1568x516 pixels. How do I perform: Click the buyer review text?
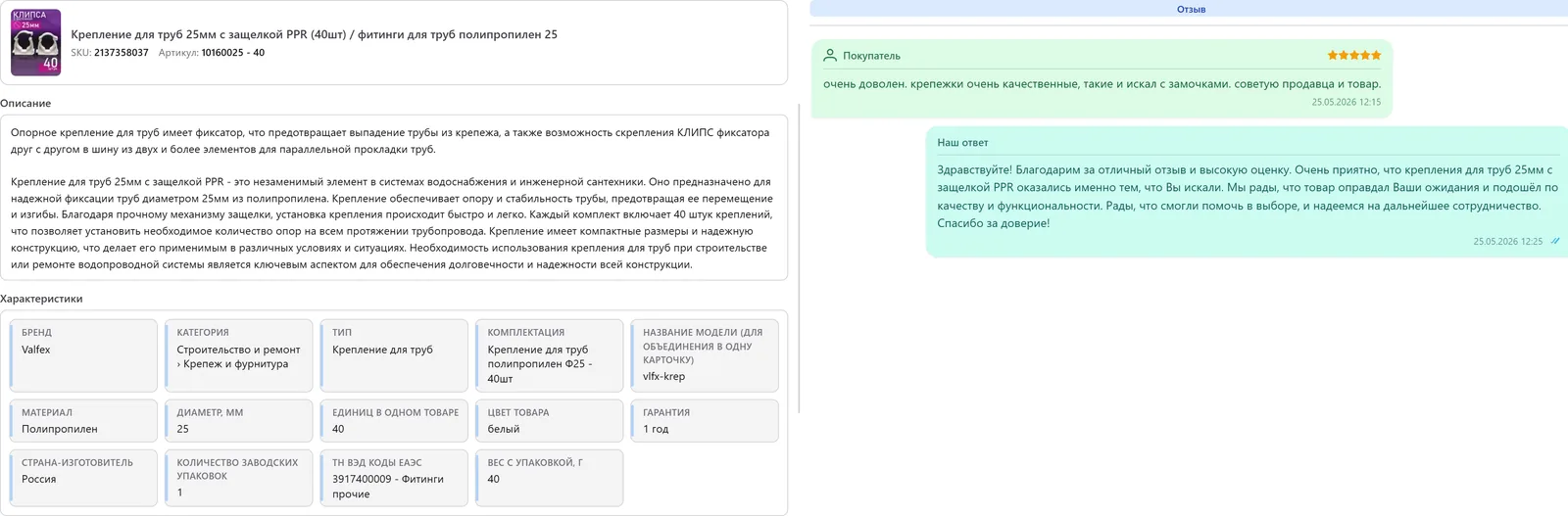[x=1102, y=84]
